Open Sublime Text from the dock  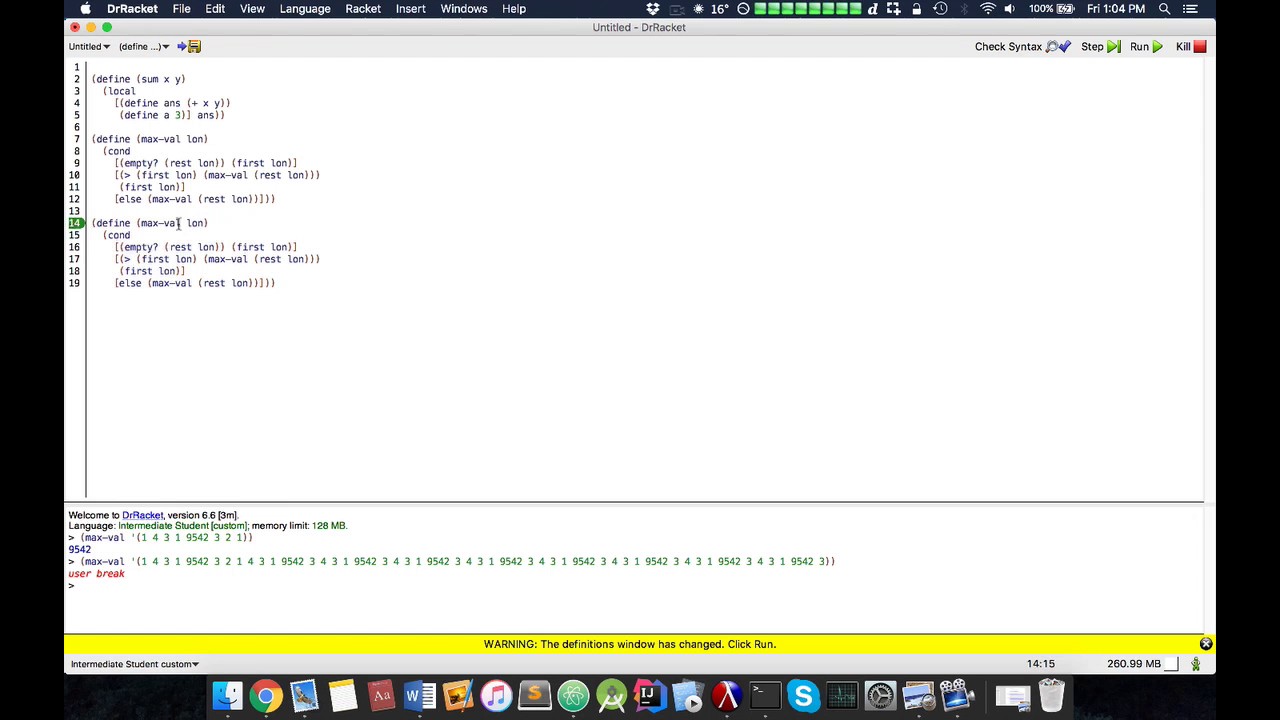coord(534,695)
